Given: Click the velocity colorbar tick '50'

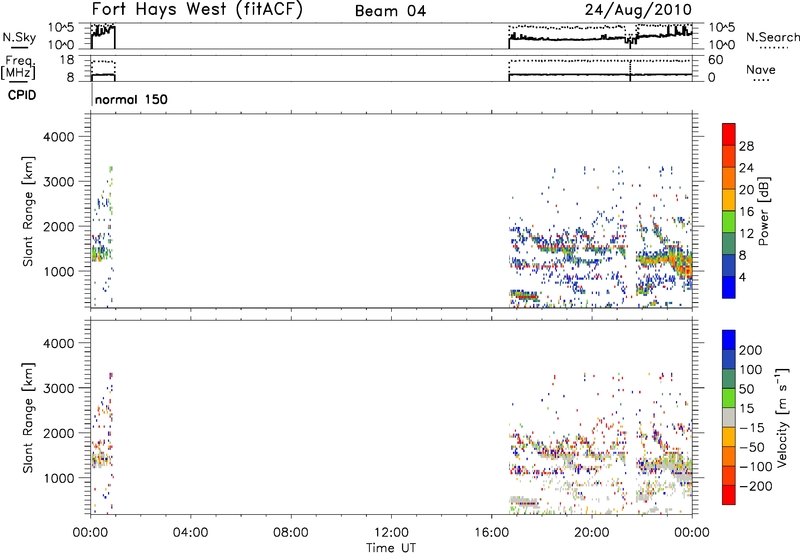Looking at the screenshot, I should pos(746,389).
